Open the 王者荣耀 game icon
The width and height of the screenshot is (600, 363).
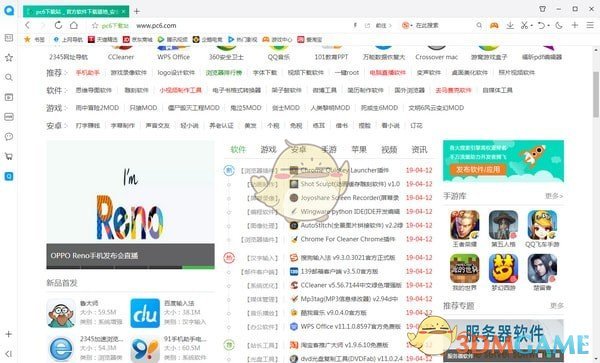click(465, 225)
